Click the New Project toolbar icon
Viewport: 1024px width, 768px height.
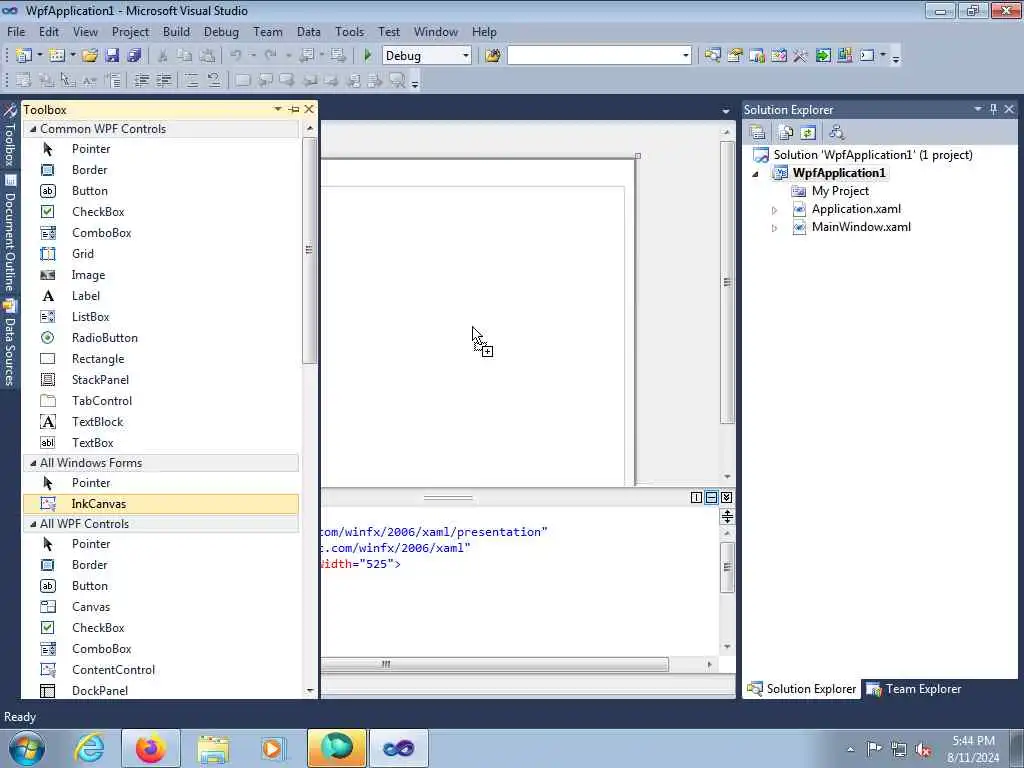pyautogui.click(x=24, y=56)
